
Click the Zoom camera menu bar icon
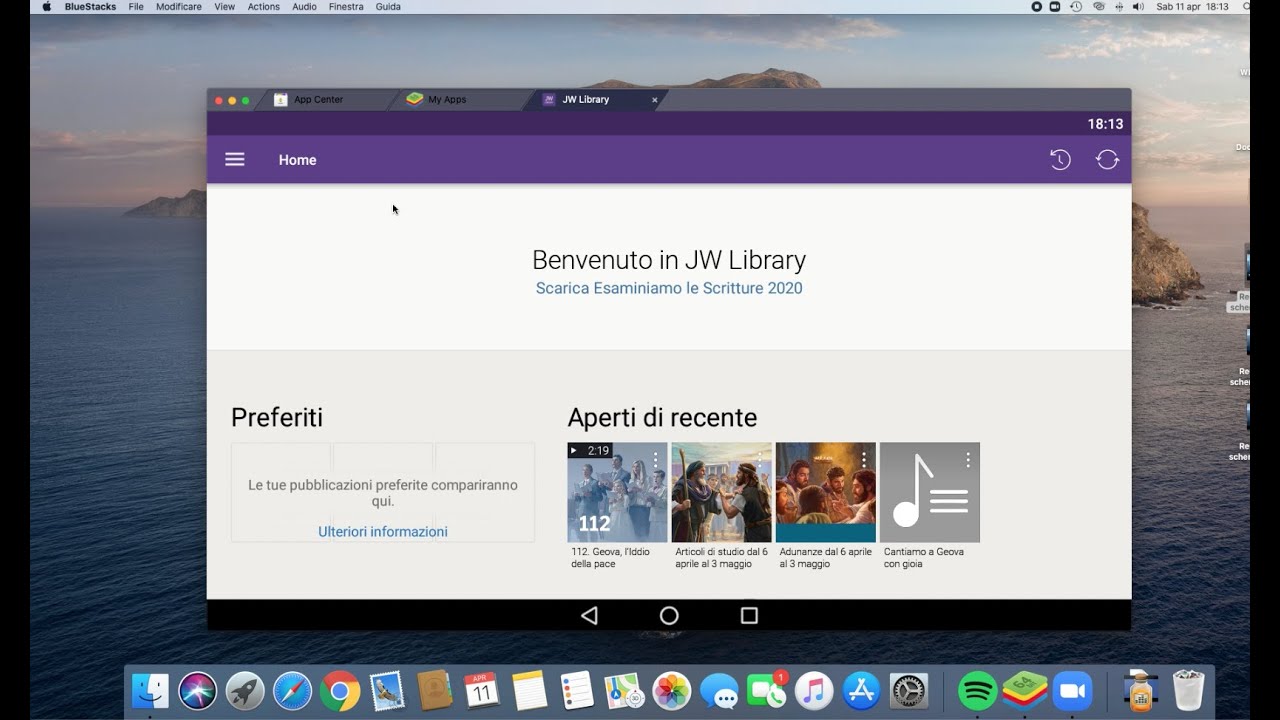(1057, 7)
